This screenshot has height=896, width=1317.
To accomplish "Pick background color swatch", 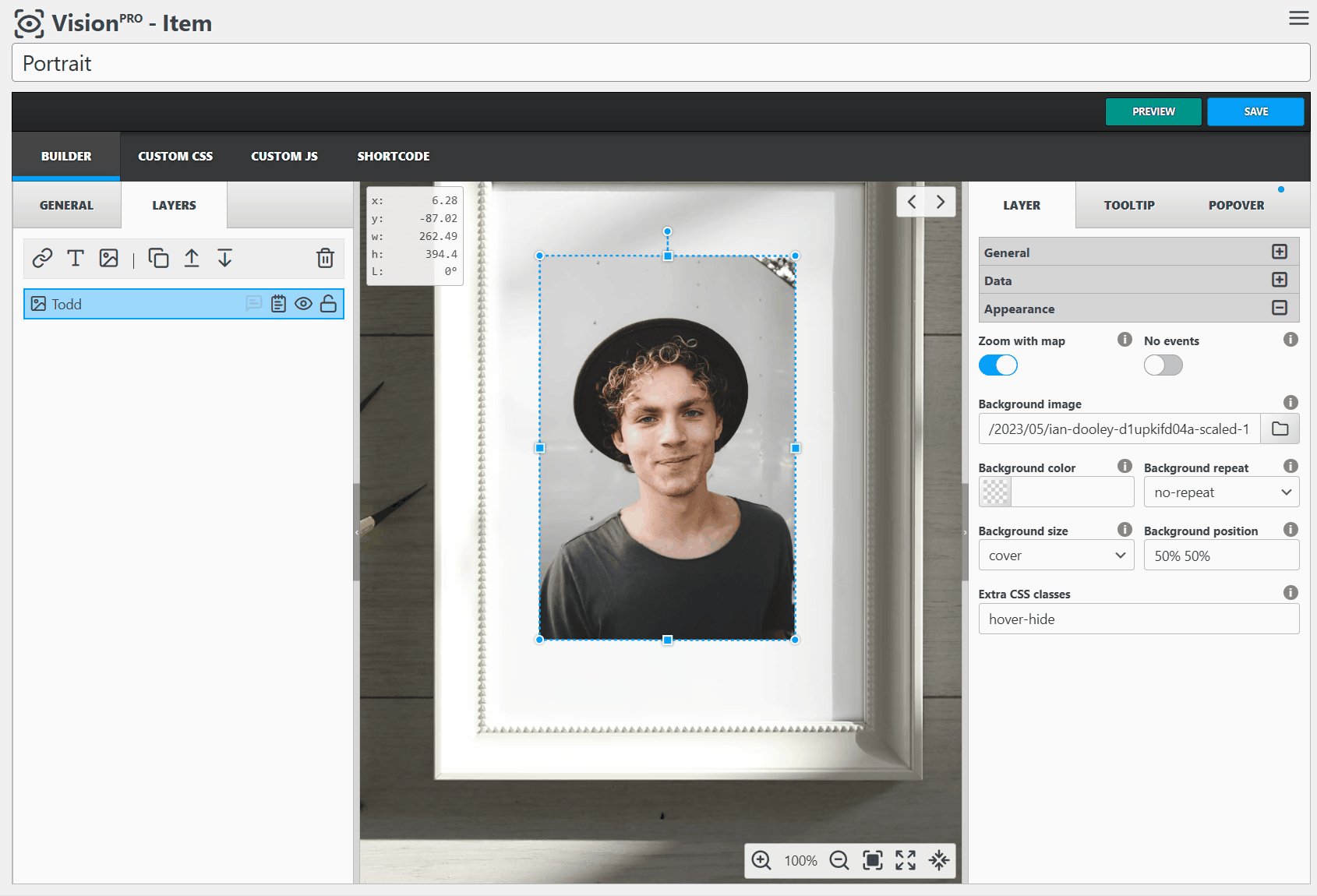I will tap(995, 492).
